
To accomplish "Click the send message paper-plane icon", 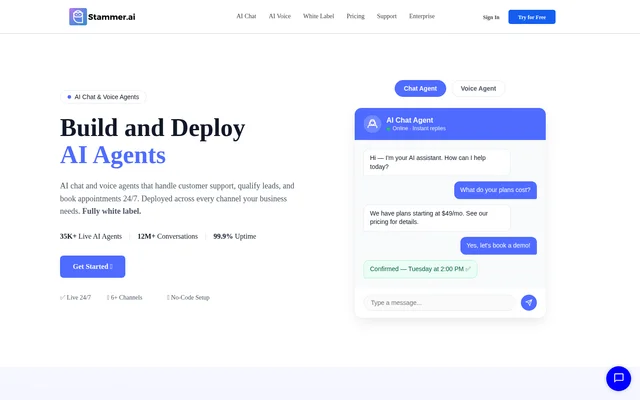I will [529, 302].
